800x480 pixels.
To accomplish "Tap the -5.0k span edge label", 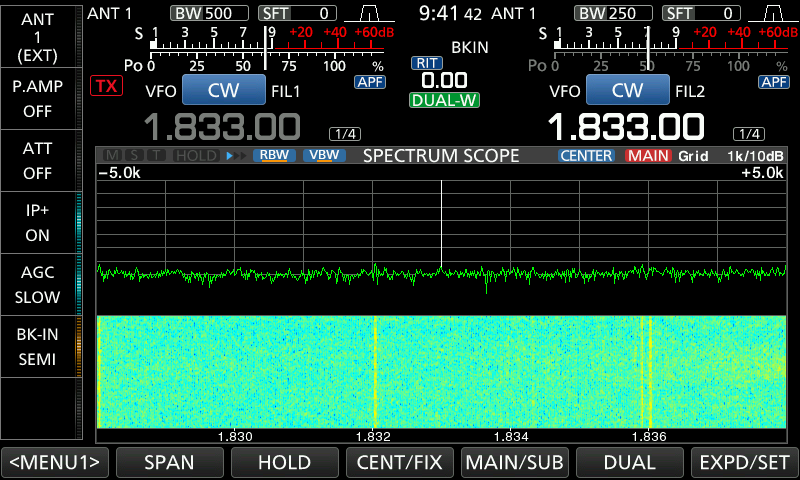I will [119, 173].
